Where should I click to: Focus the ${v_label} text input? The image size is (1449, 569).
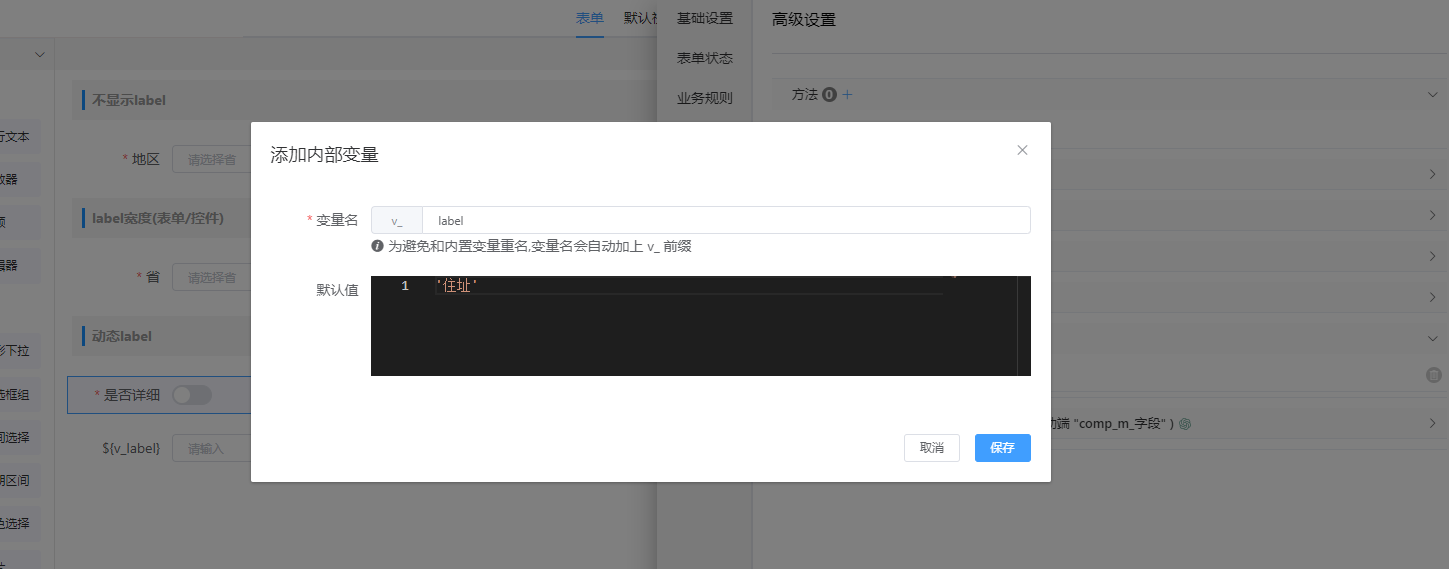(211, 449)
